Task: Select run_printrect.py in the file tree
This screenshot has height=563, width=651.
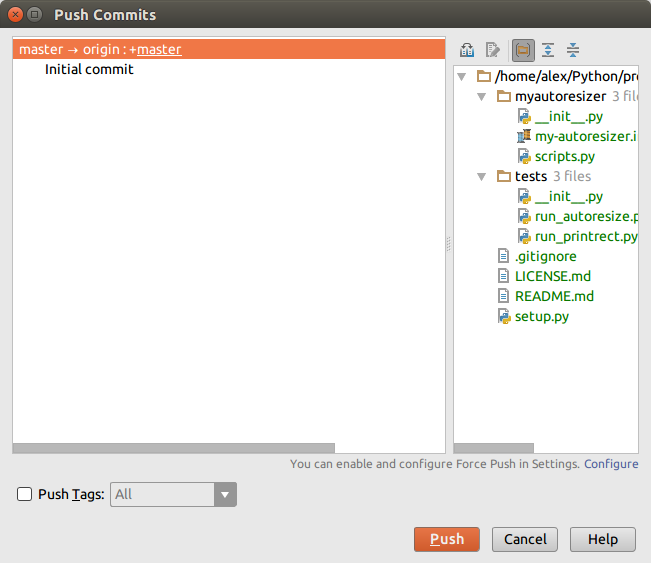Action: 586,236
